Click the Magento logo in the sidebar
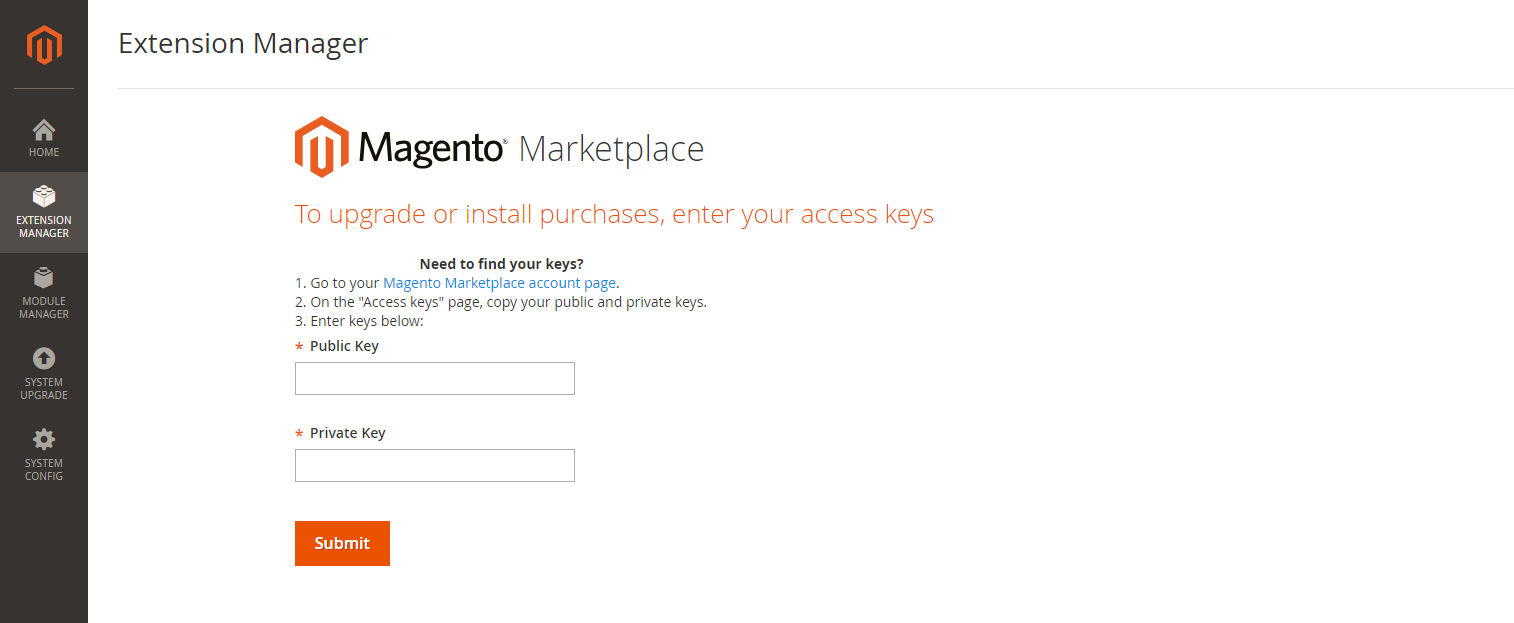This screenshot has height=623, width=1514. point(44,45)
